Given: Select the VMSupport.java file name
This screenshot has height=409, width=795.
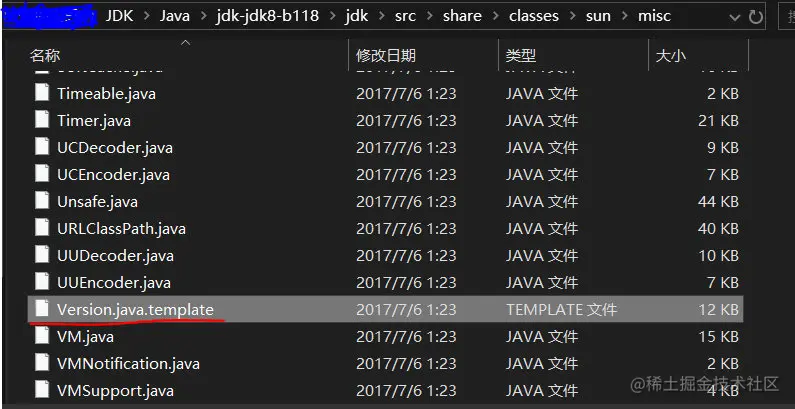Looking at the screenshot, I should 116,390.
